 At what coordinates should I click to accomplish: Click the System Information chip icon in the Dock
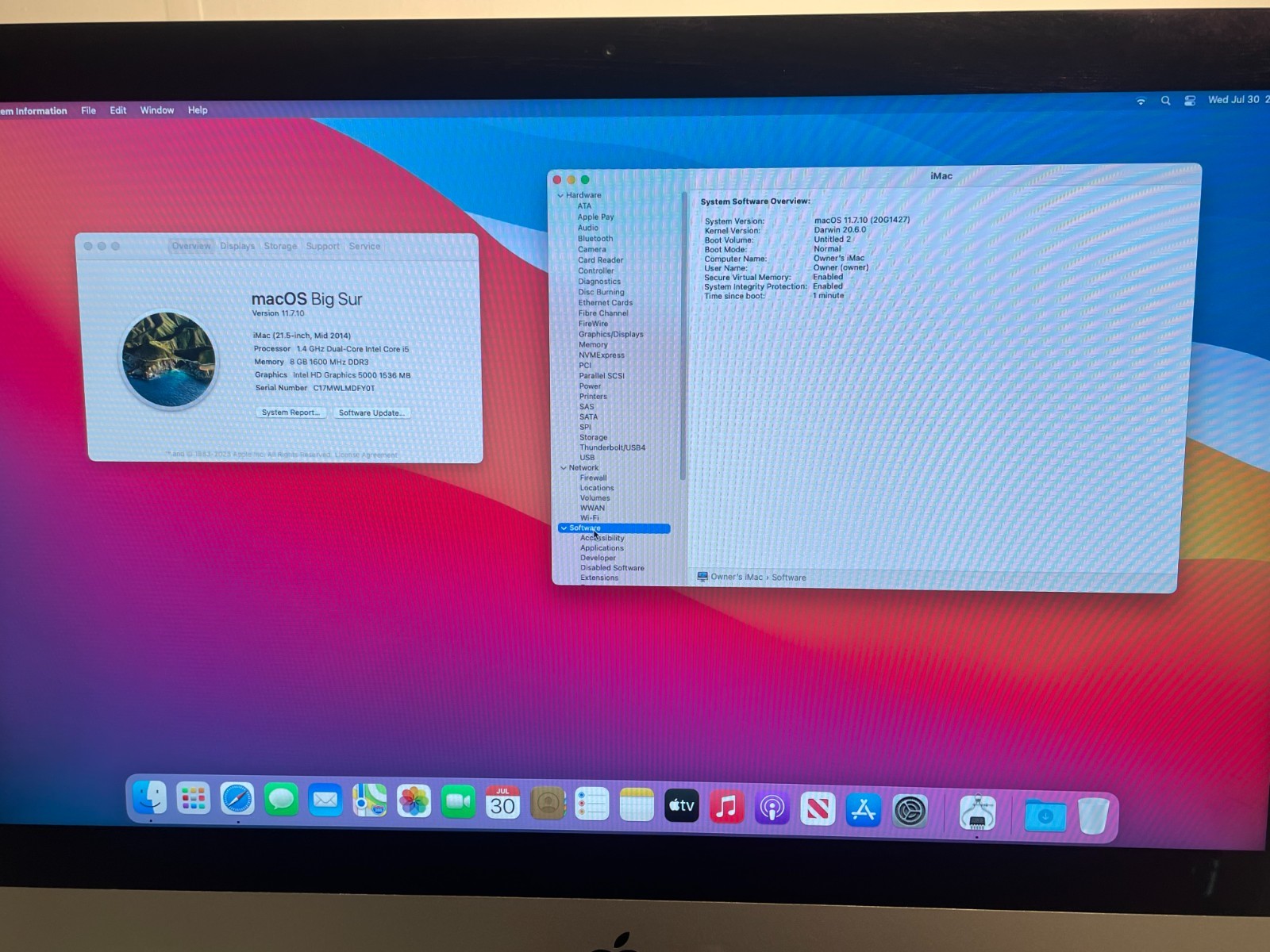[977, 812]
